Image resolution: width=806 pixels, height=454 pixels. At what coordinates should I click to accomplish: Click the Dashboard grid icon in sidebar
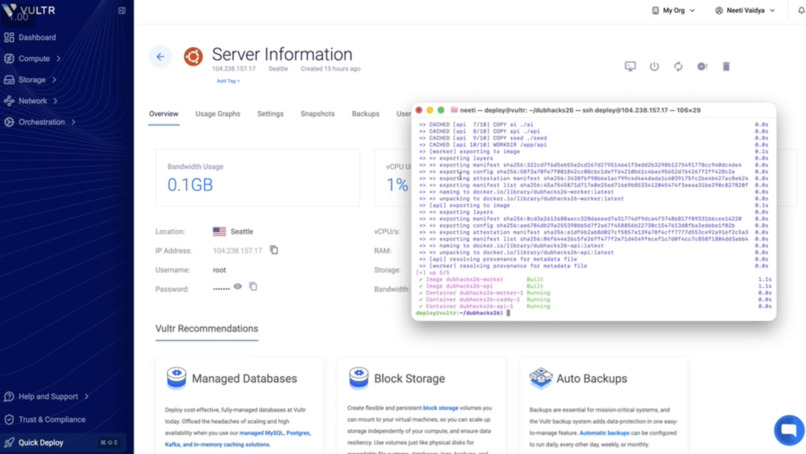coord(9,37)
